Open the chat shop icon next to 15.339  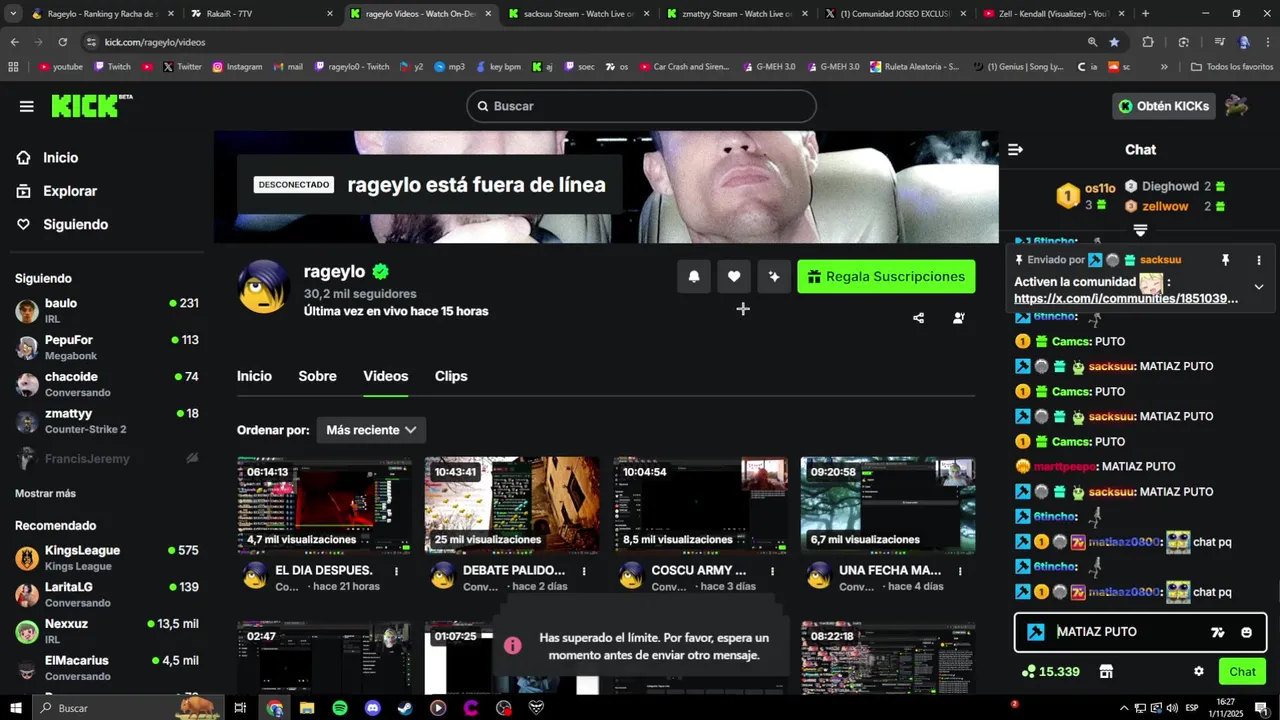1106,672
